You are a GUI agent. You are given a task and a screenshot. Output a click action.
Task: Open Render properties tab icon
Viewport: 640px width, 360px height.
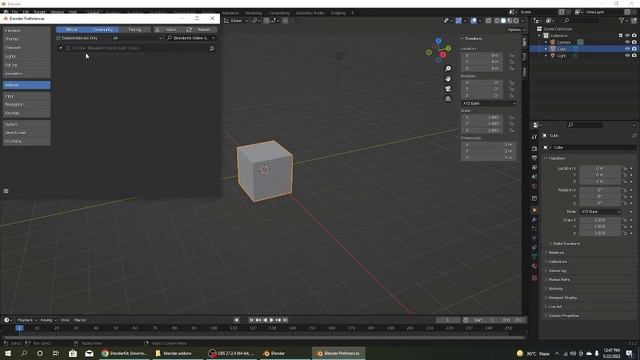click(534, 149)
